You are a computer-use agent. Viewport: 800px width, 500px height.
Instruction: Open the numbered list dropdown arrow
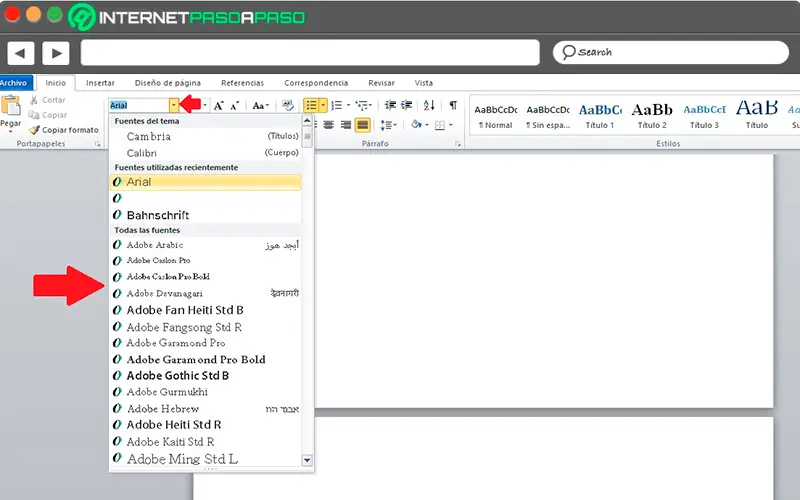pyautogui.click(x=348, y=106)
